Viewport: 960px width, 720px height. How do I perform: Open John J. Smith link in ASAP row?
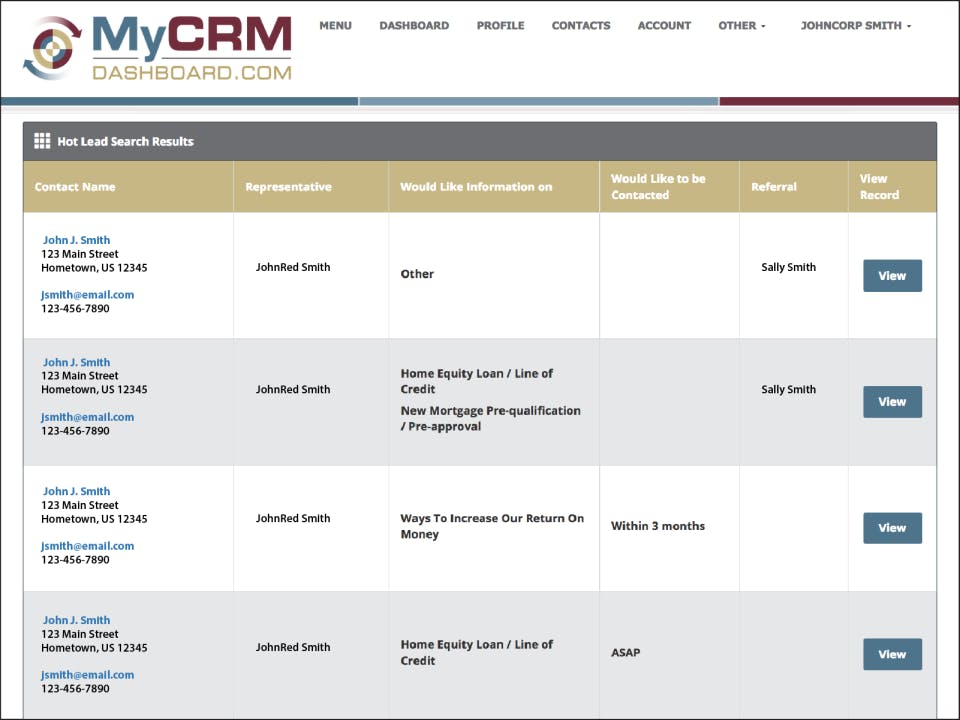coord(77,620)
